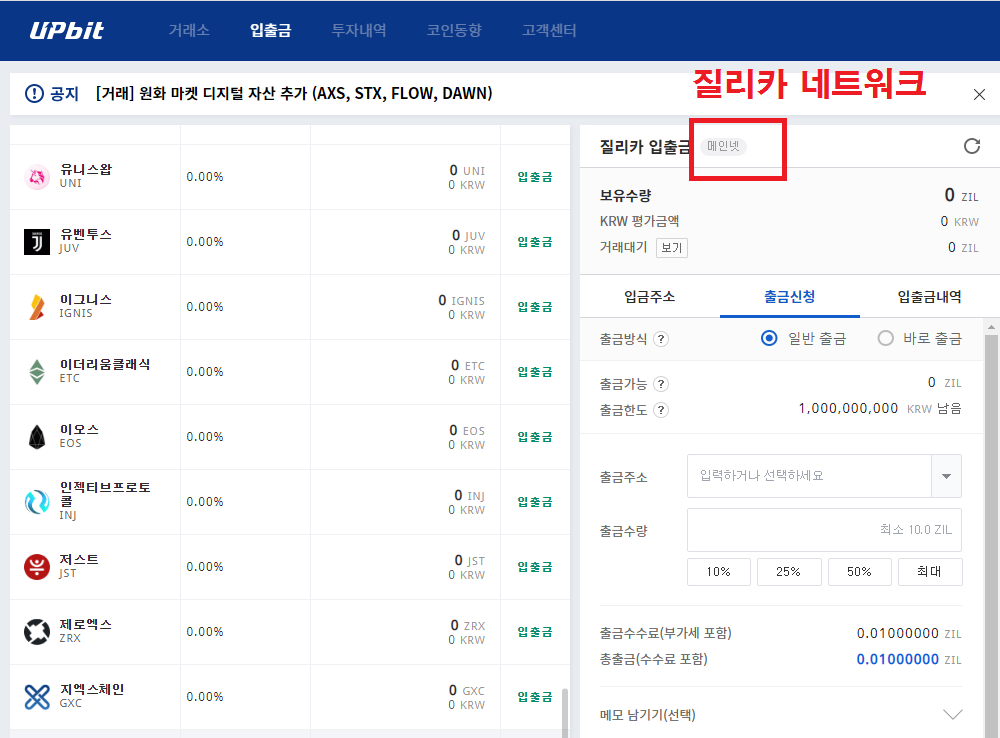Close the notice banner
Image resolution: width=1000 pixels, height=738 pixels.
click(x=979, y=95)
